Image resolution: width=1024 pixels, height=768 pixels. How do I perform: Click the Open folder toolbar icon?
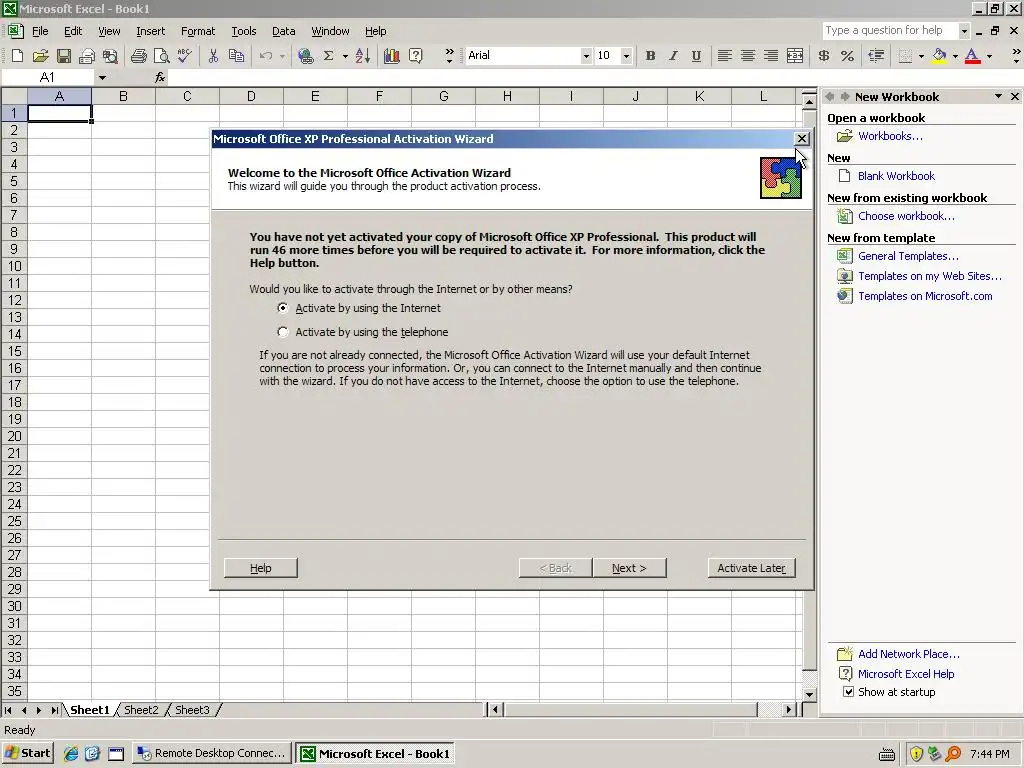[40, 56]
